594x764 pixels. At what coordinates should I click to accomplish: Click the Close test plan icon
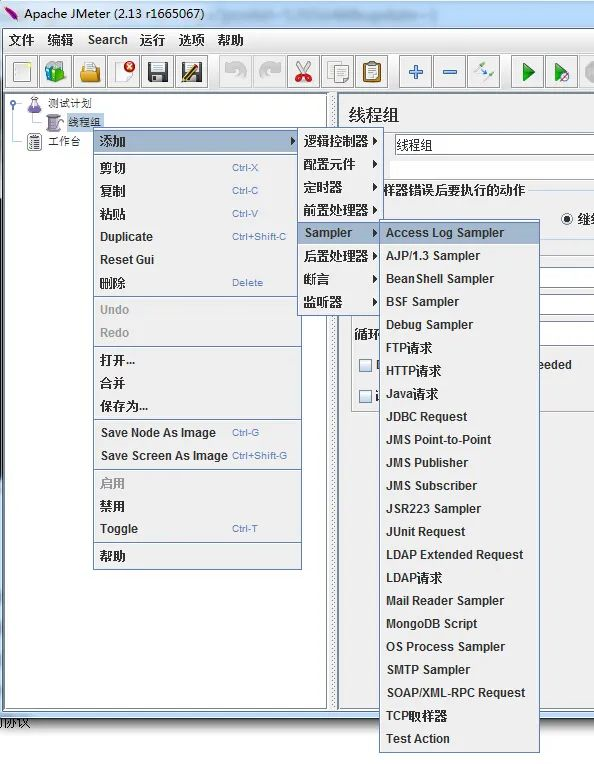[x=124, y=72]
